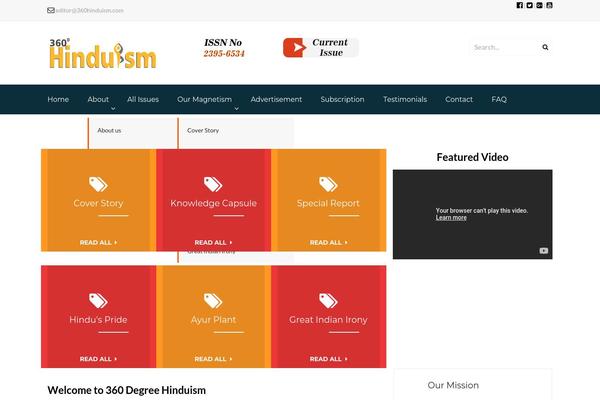Open the Great Indian Irony tile title

[x=328, y=320]
